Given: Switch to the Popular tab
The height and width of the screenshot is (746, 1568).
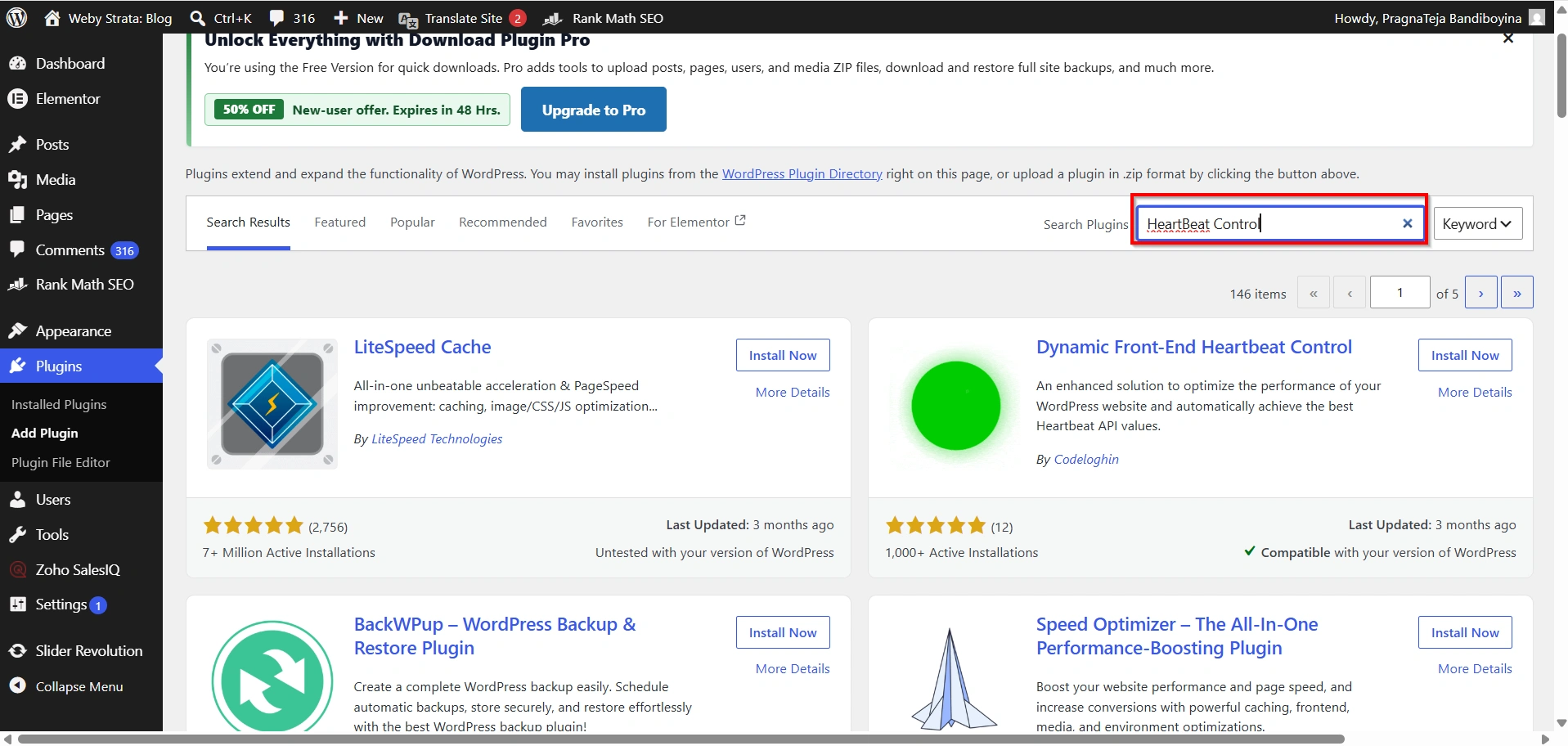Looking at the screenshot, I should 412,222.
